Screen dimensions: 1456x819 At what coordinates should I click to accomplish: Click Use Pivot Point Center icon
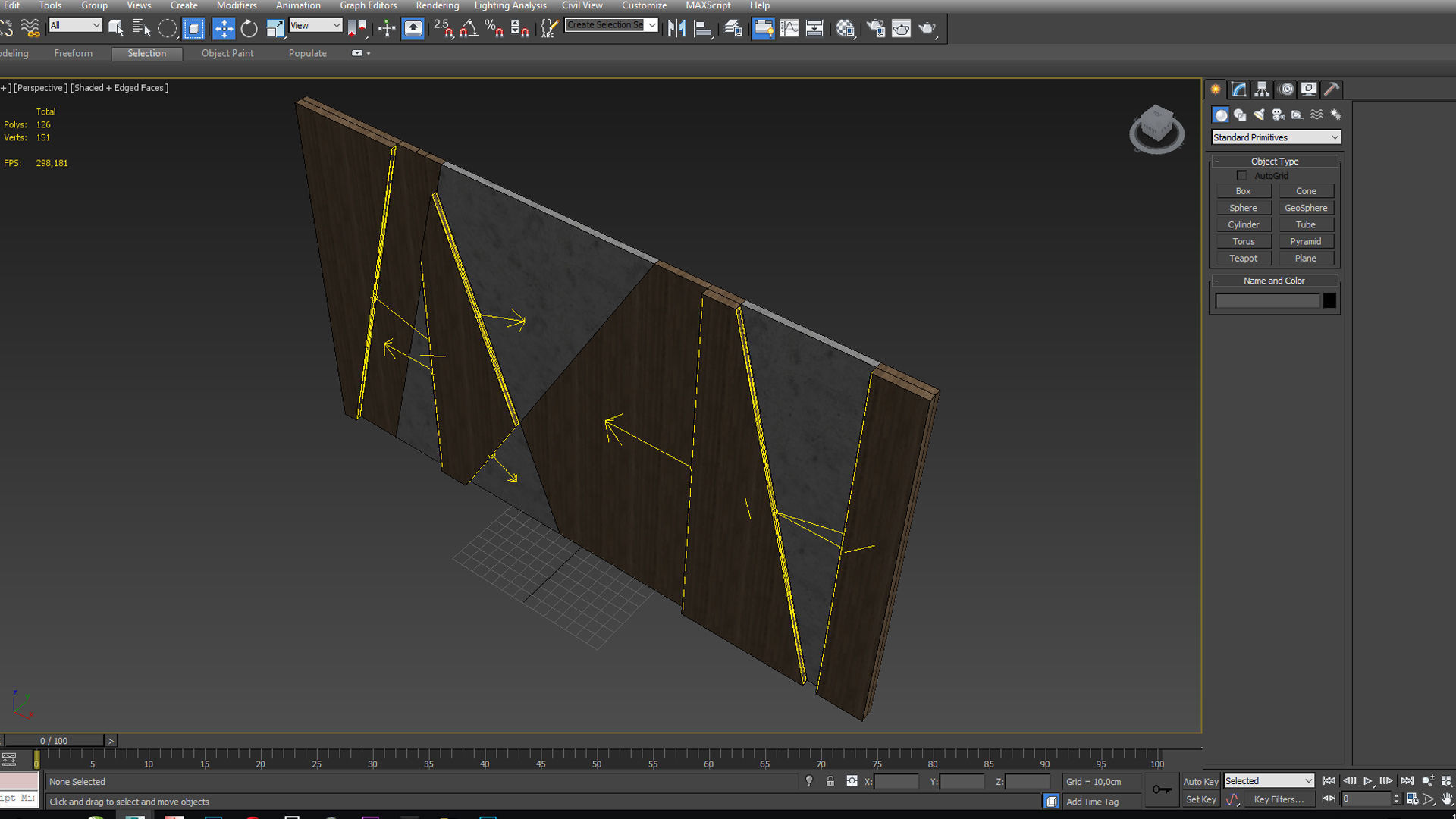[356, 29]
